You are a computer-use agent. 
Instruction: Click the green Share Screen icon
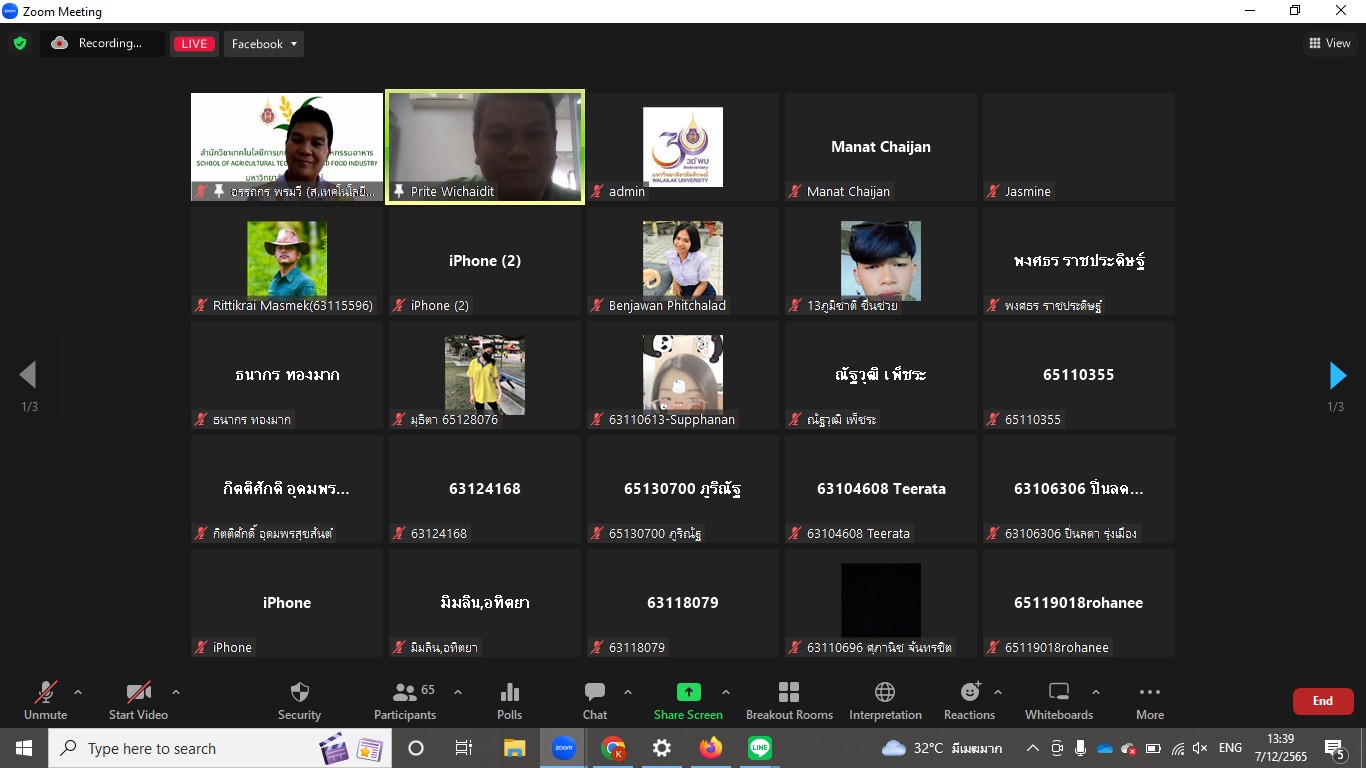tap(688, 692)
